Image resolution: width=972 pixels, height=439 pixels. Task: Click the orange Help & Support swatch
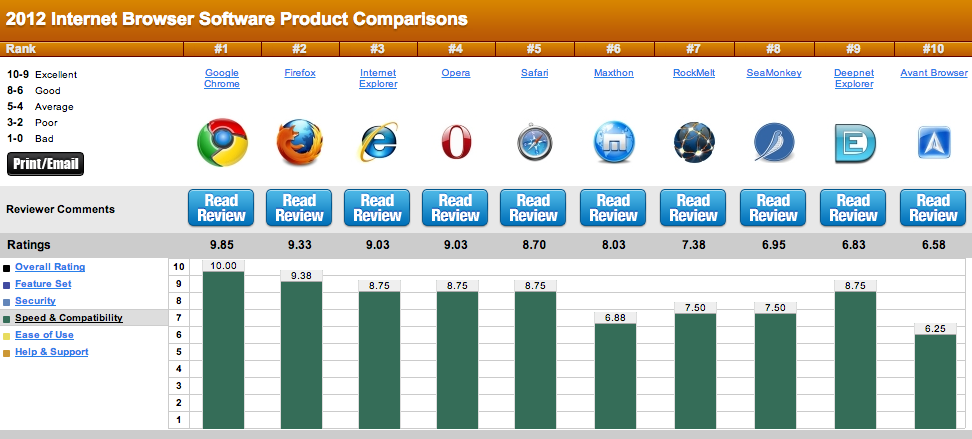pyautogui.click(x=7, y=353)
